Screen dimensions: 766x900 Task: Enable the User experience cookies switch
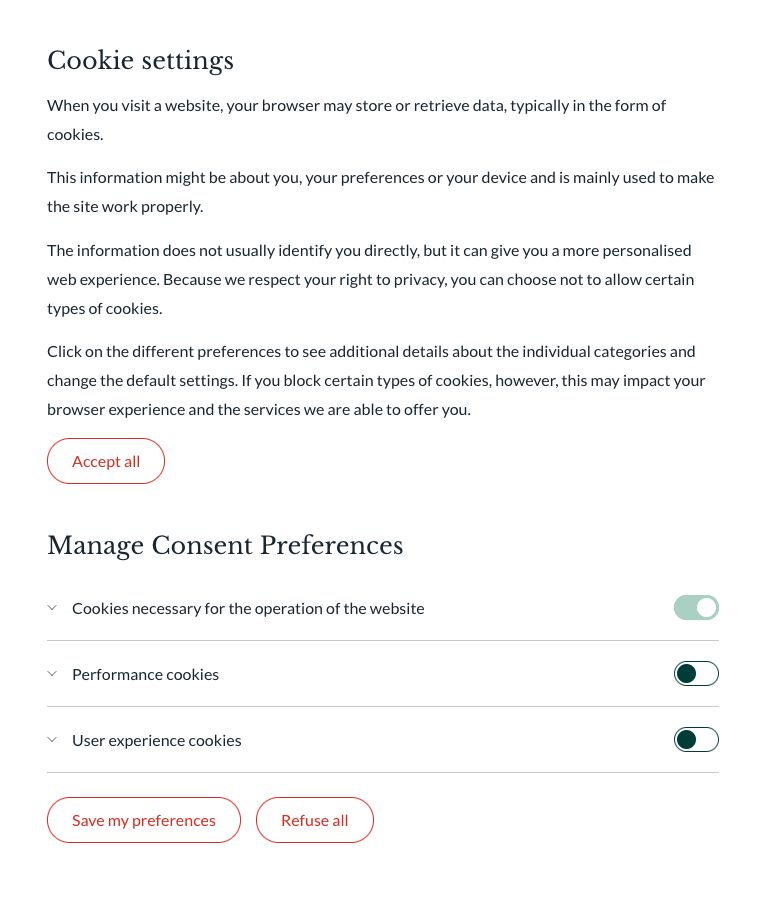point(696,739)
